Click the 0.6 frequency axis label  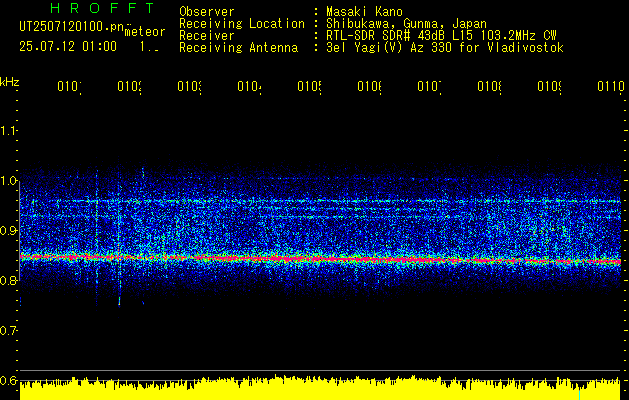(x=8, y=380)
